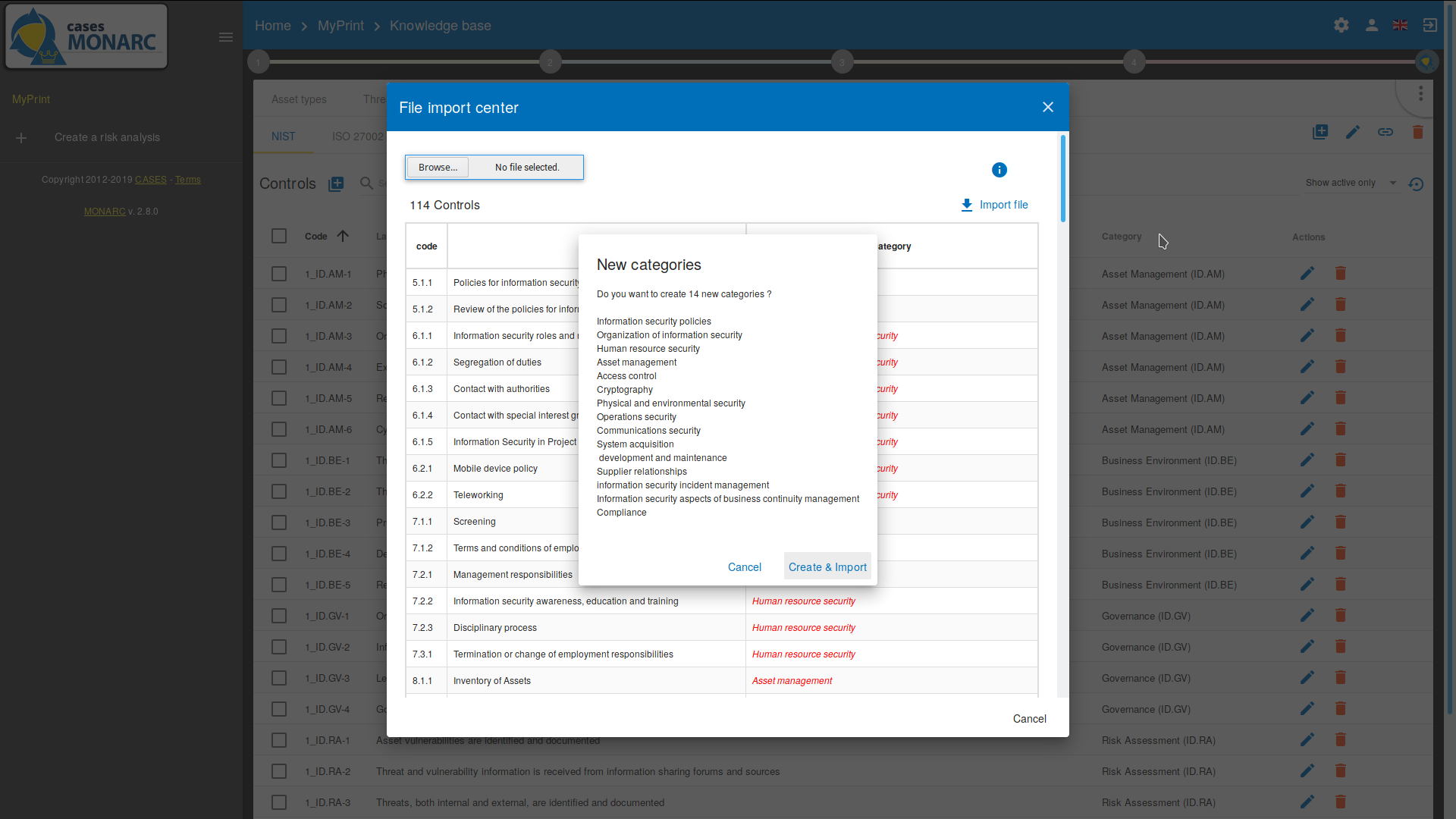This screenshot has height=819, width=1456.
Task: Click the link/chain icon in toolbar
Action: click(1386, 132)
